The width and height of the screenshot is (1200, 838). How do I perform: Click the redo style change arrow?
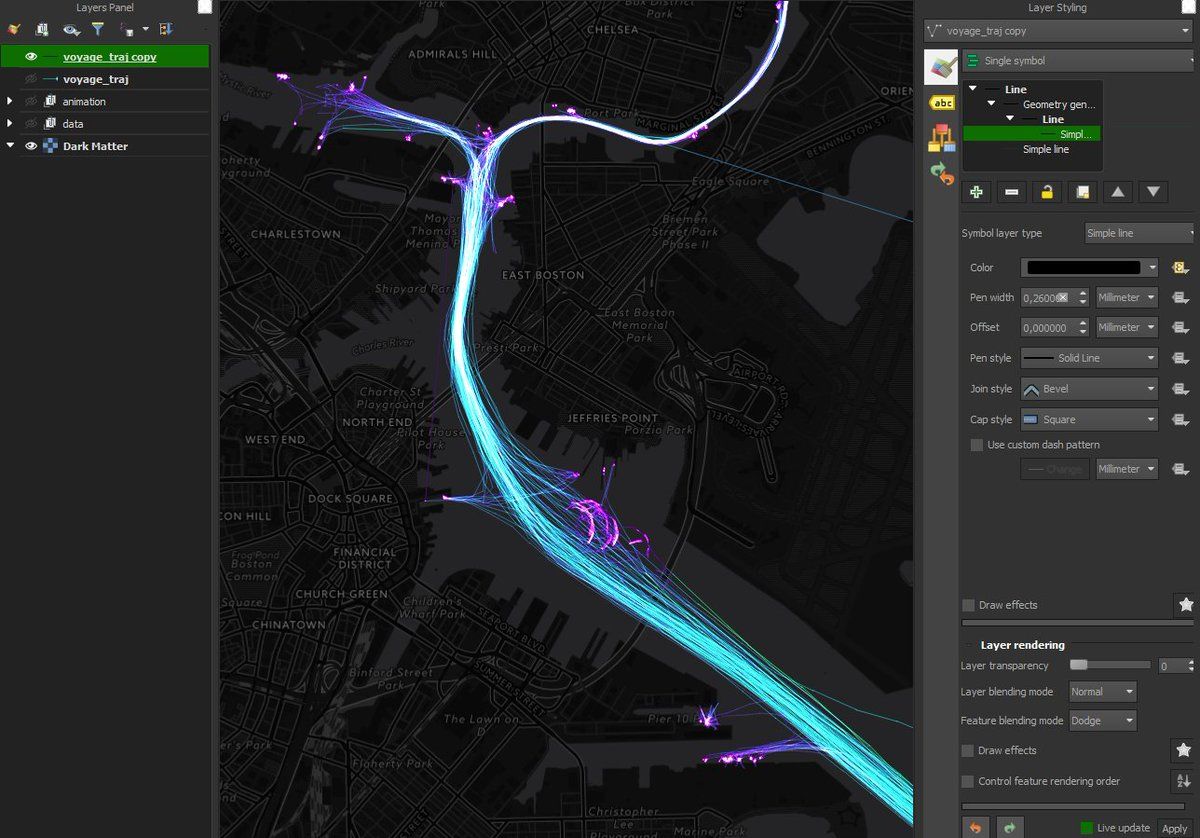tap(1010, 828)
